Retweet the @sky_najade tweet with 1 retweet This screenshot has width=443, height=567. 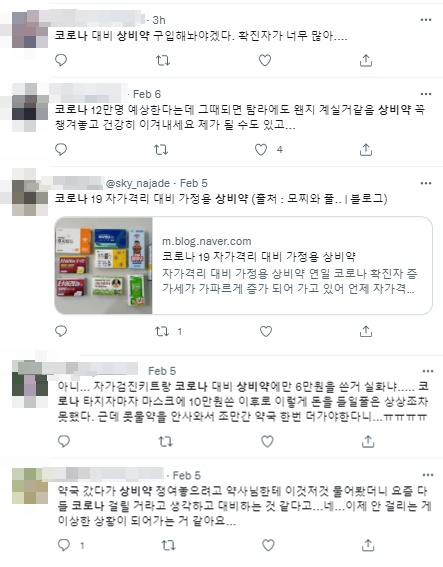click(x=162, y=331)
